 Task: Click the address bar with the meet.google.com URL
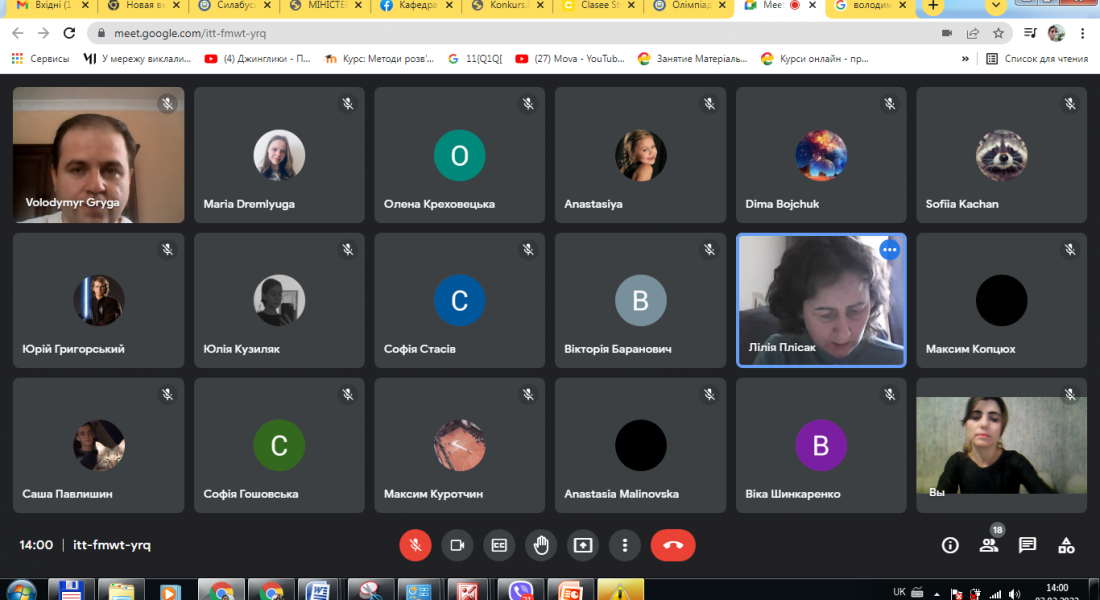click(x=500, y=33)
